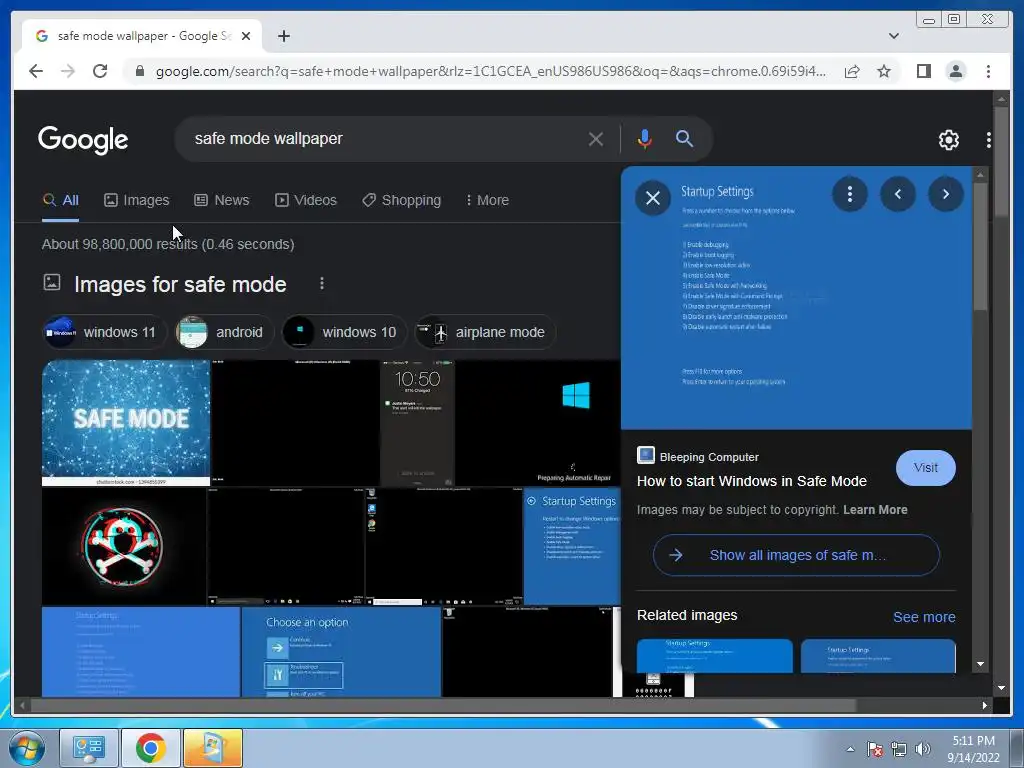
Task: Open the skull and crossbones thumbnail
Action: pos(124,547)
